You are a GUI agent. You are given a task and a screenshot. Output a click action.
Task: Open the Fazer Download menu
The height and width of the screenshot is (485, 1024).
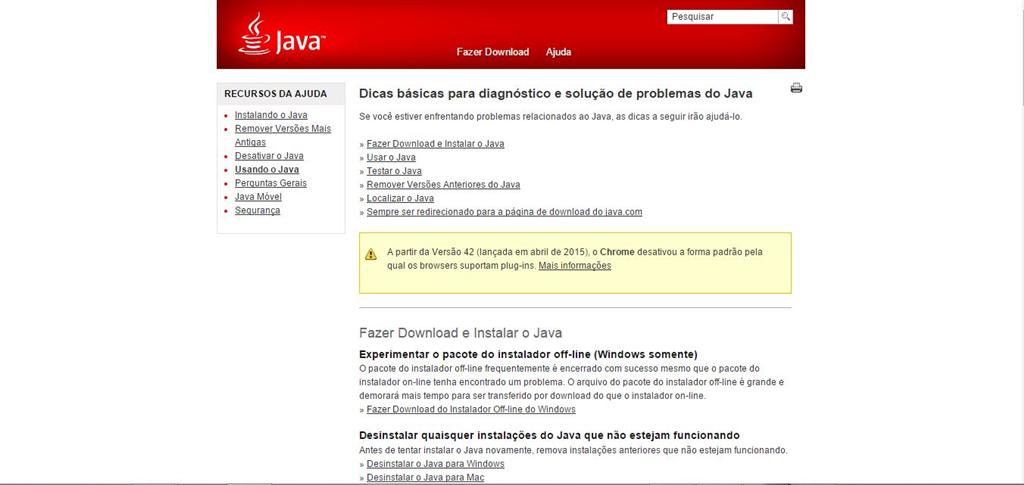coord(492,52)
